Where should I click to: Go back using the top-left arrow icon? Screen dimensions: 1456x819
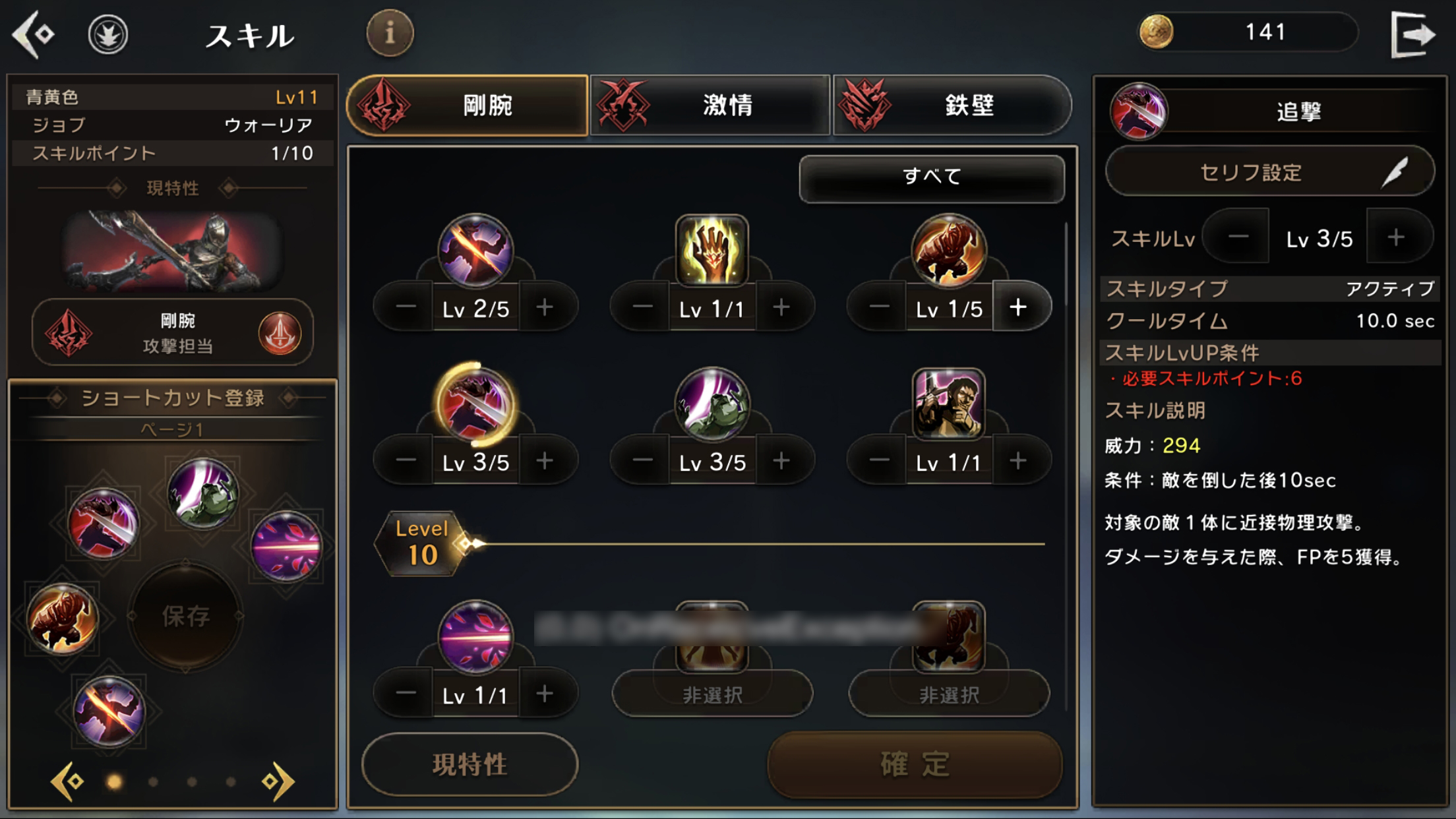(x=34, y=34)
